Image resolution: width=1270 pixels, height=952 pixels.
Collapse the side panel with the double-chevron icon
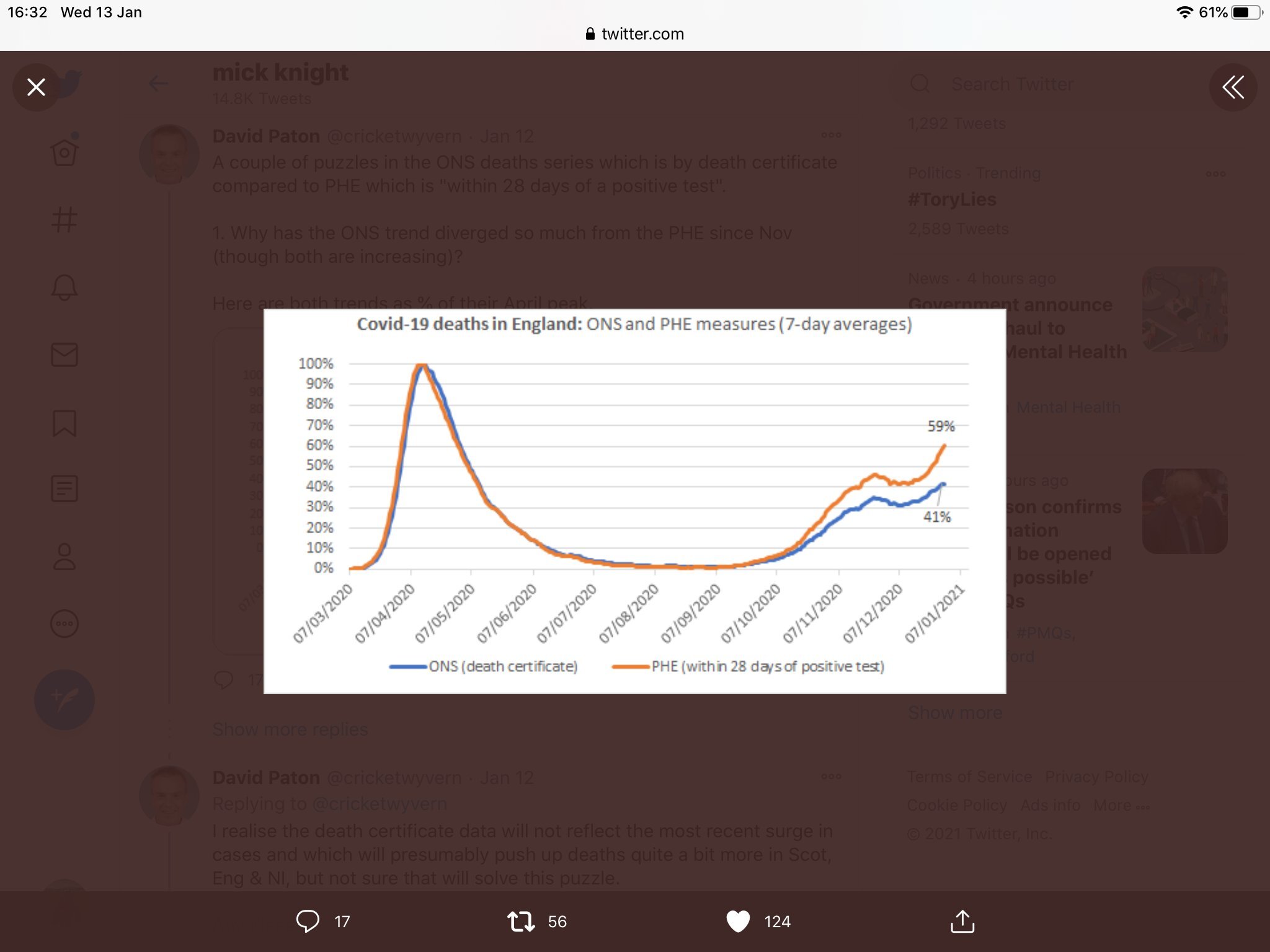[x=1233, y=87]
